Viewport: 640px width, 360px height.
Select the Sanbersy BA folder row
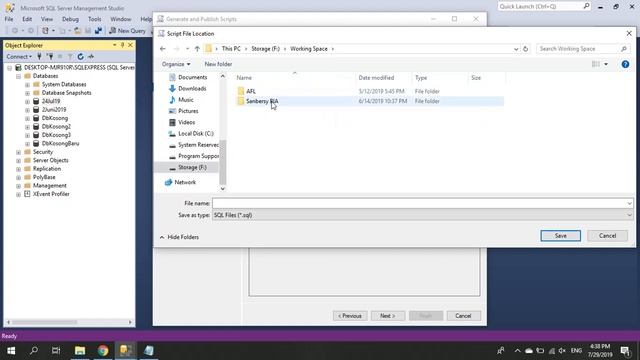369,101
